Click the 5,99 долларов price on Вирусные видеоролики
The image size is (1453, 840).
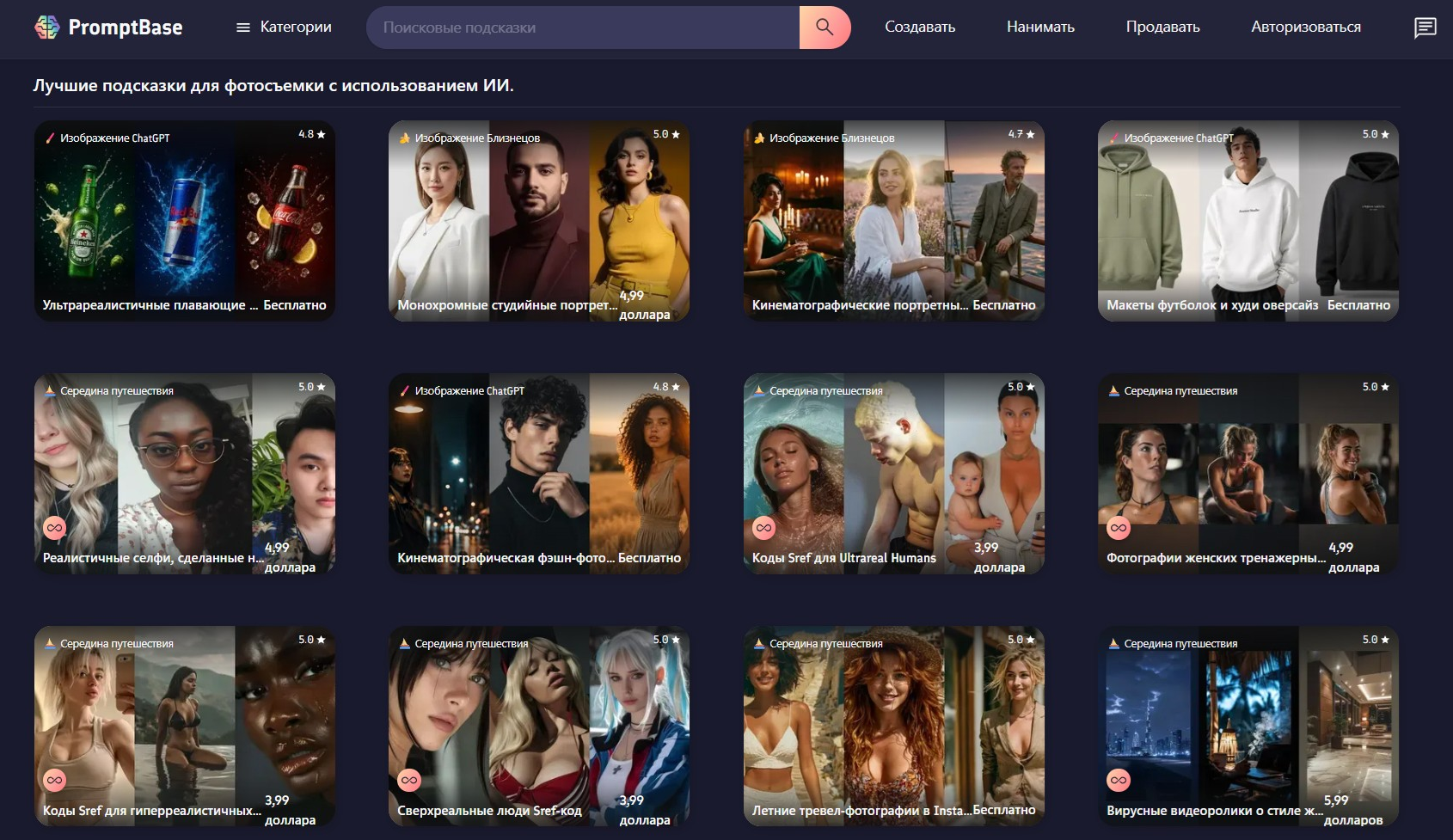(x=1353, y=810)
